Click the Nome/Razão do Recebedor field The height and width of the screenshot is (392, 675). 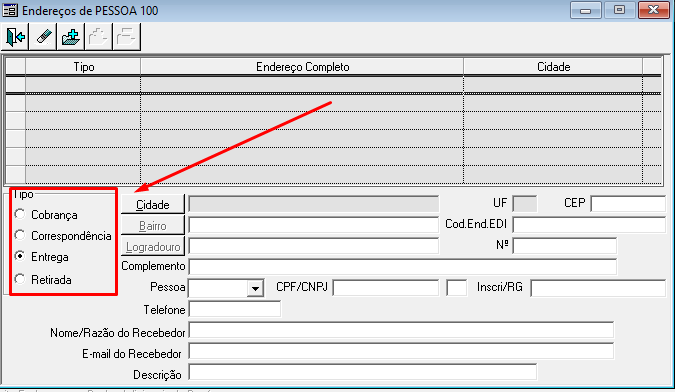(x=401, y=330)
